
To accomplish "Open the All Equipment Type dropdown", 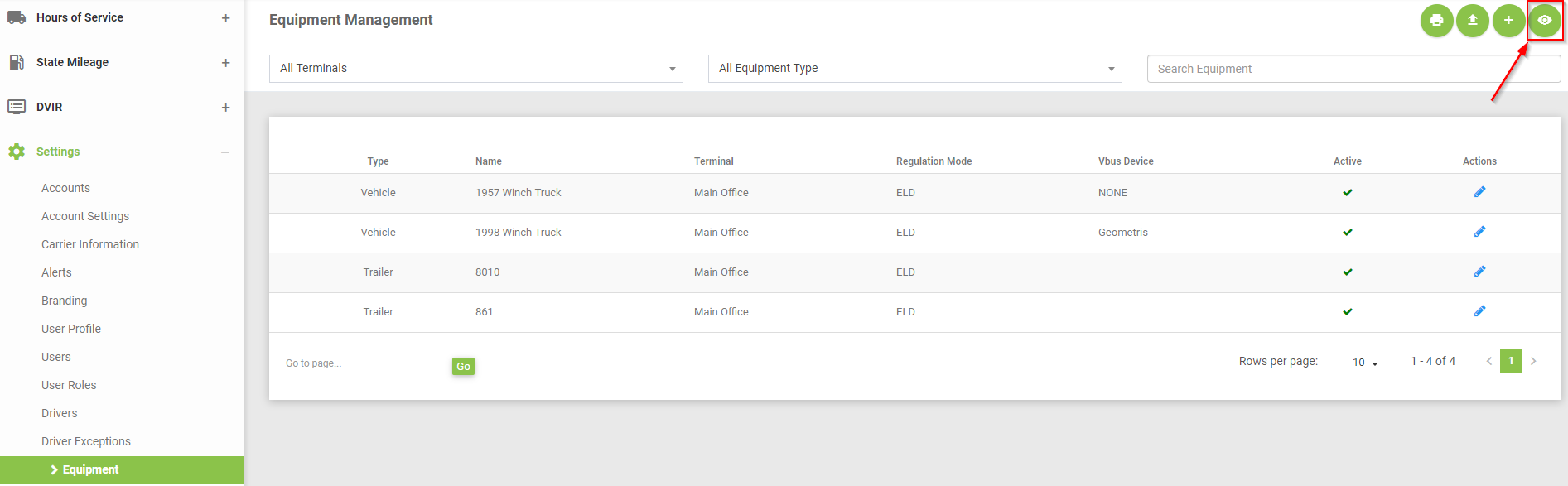I will (x=914, y=69).
